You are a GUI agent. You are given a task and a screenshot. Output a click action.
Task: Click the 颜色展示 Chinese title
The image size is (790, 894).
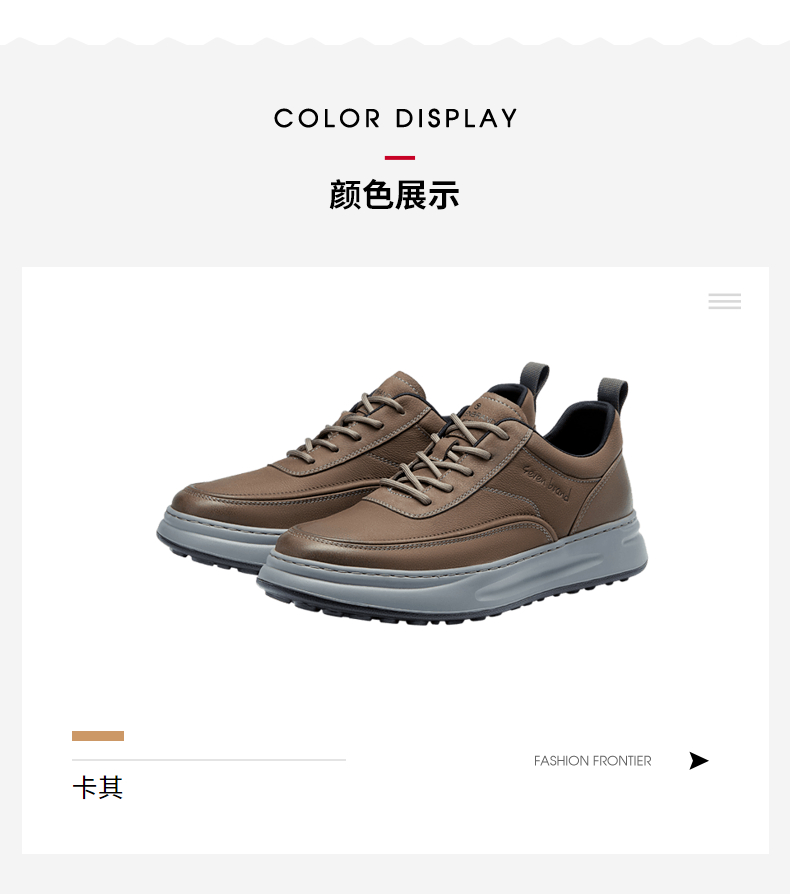(394, 195)
